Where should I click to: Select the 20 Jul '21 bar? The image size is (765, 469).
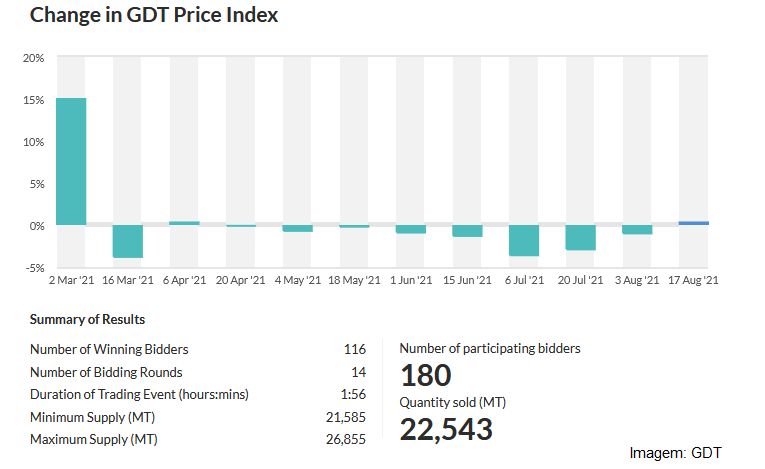pyautogui.click(x=581, y=237)
